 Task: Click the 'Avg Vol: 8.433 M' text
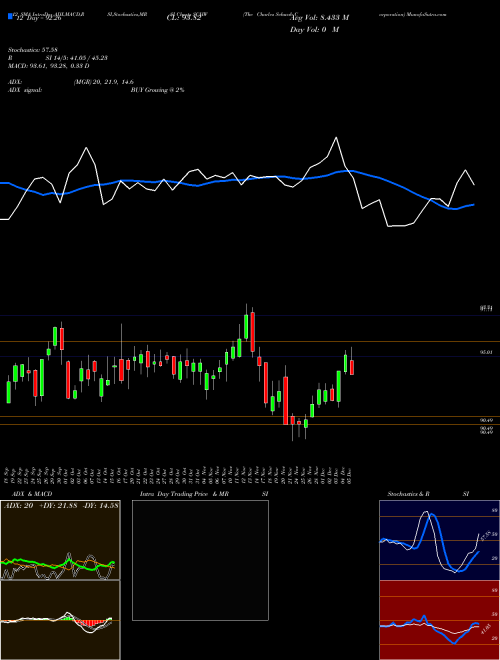319,18
